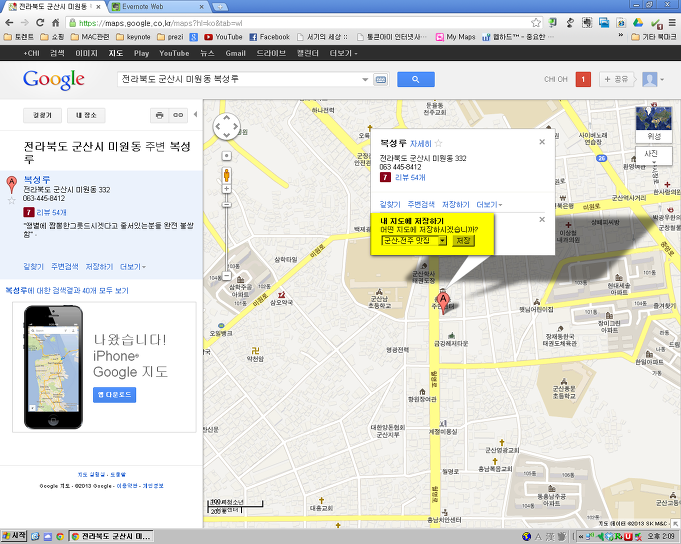Image resolution: width=681 pixels, height=544 pixels.
Task: Click 저장하기 link in info window
Action: 456,204
